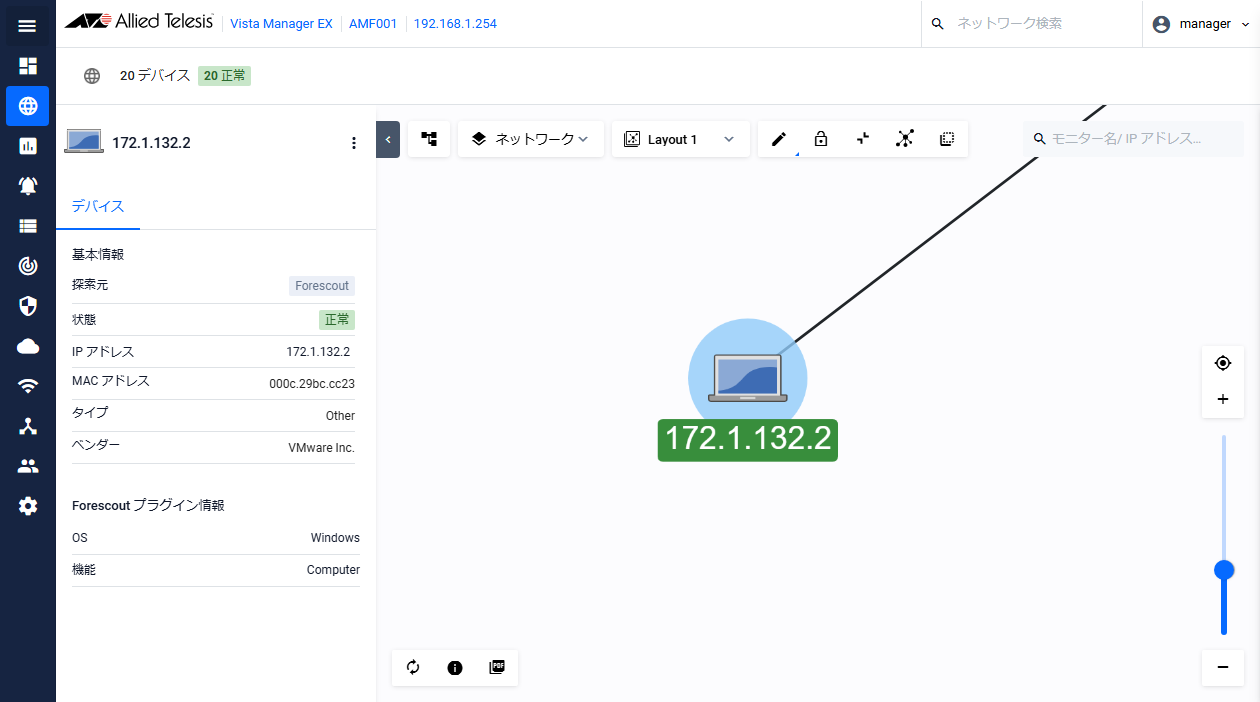Image resolution: width=1260 pixels, height=702 pixels.
Task: Click the information icon at bottom
Action: pos(455,668)
